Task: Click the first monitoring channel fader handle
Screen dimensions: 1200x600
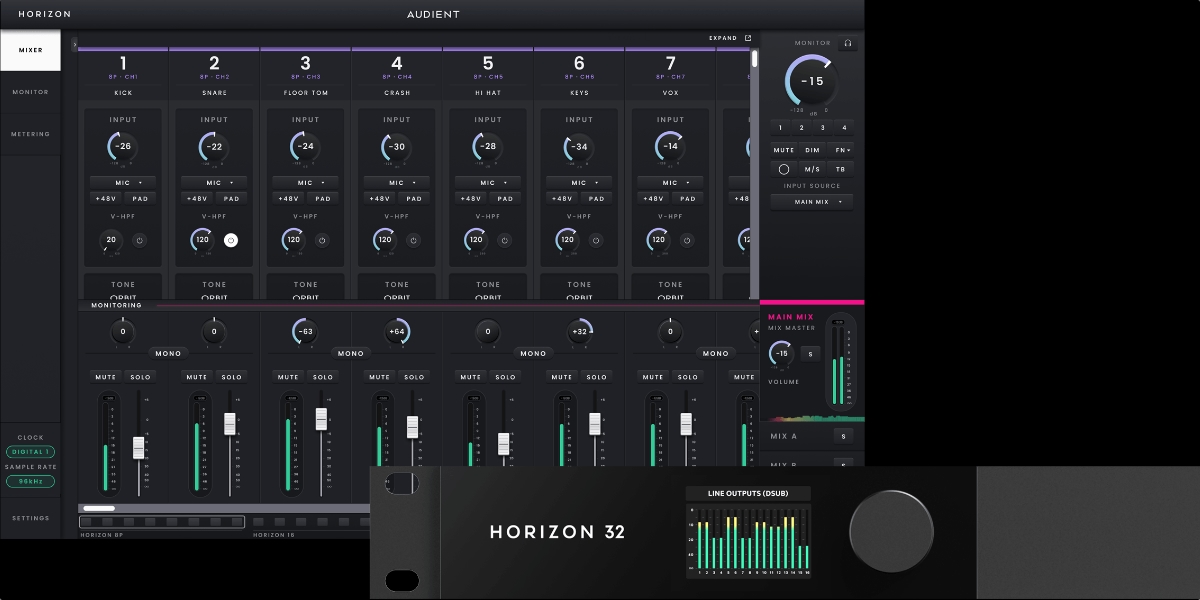Action: (x=138, y=448)
